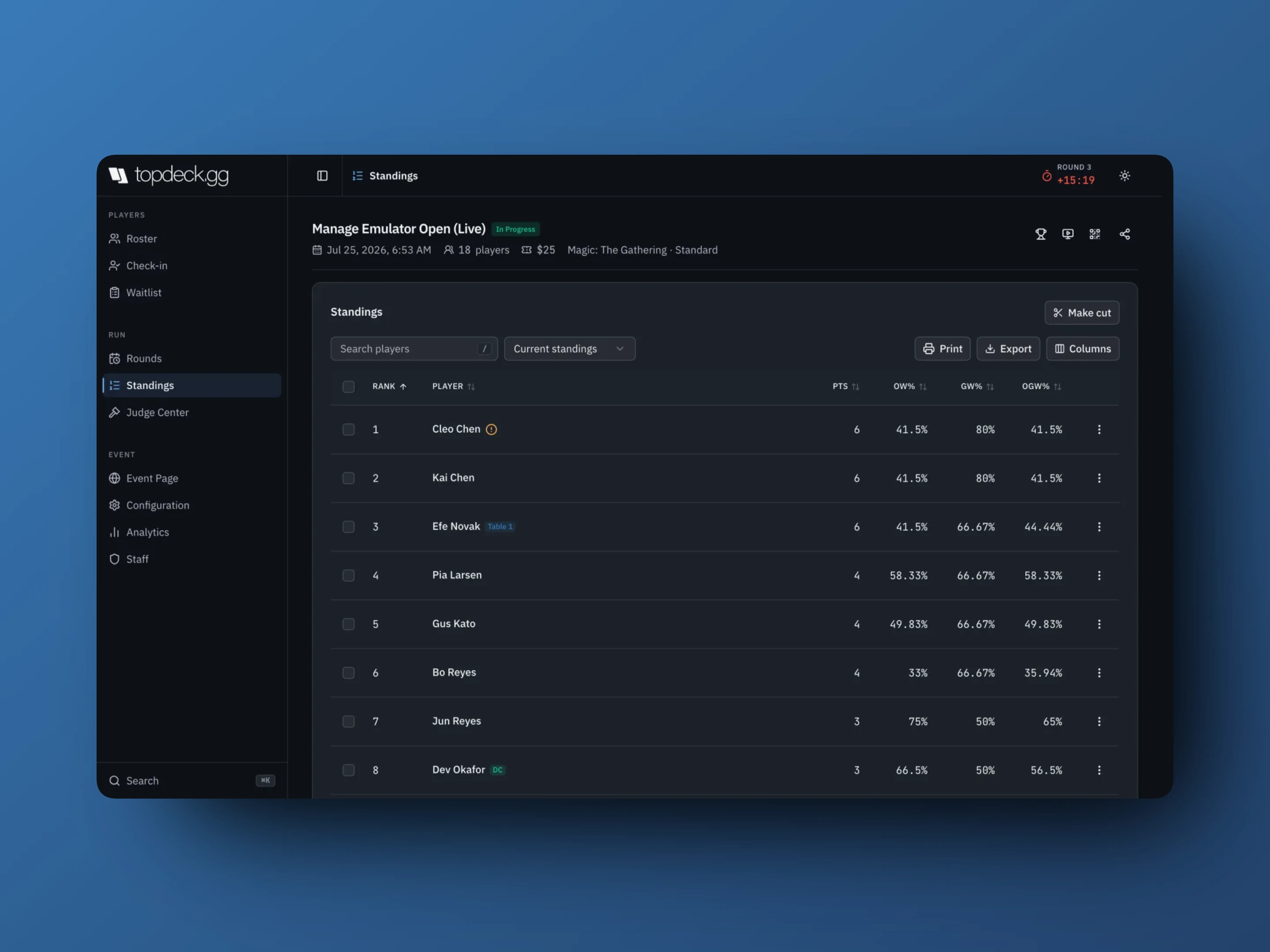Viewport: 1270px width, 952px height.
Task: Open the Columns chooser
Action: coord(1082,349)
